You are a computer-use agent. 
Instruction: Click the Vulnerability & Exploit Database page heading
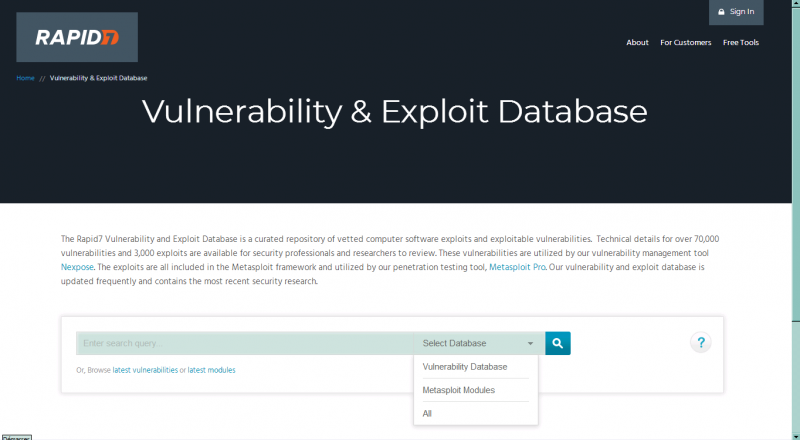(x=394, y=111)
